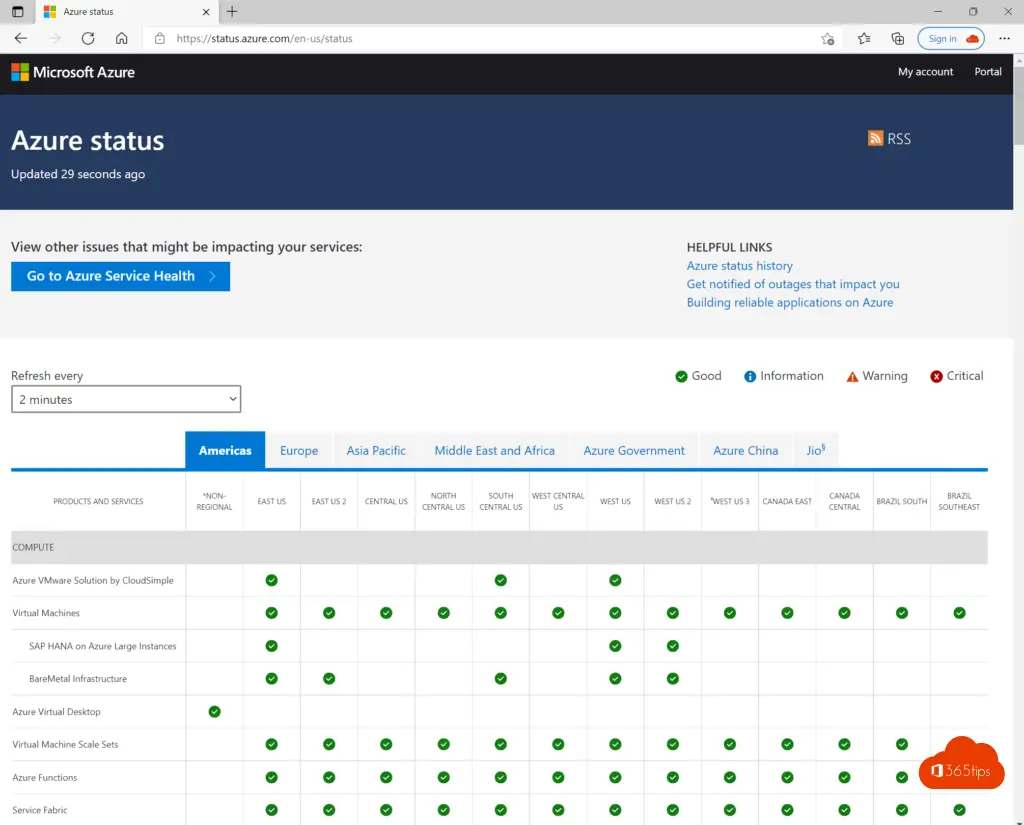Switch to the Europe region tab
1024x825 pixels.
click(299, 451)
